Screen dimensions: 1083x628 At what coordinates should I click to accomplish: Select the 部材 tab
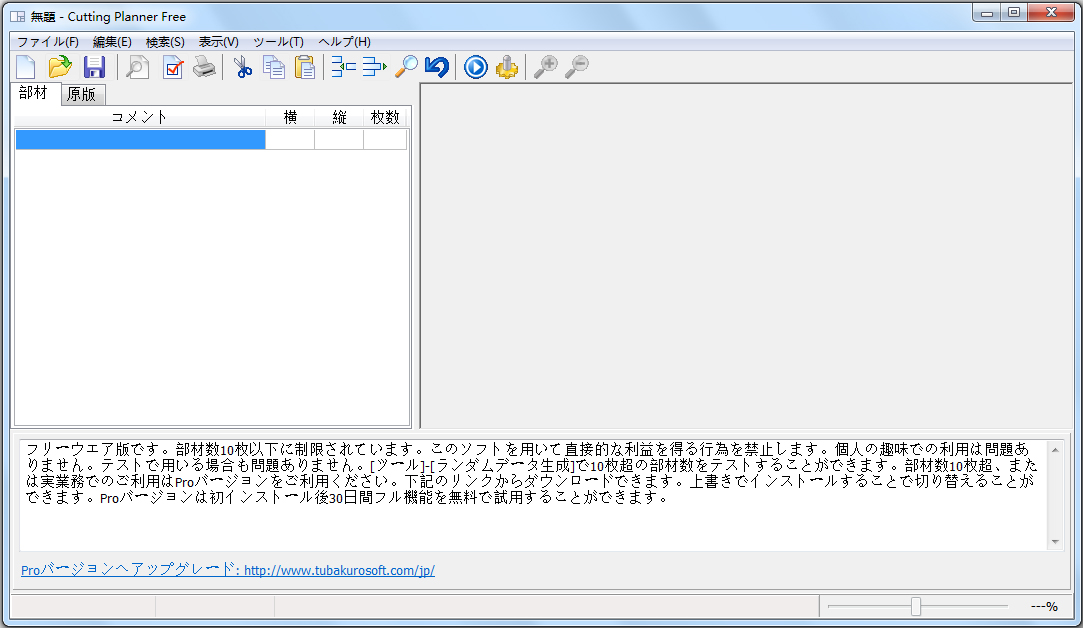pos(33,93)
